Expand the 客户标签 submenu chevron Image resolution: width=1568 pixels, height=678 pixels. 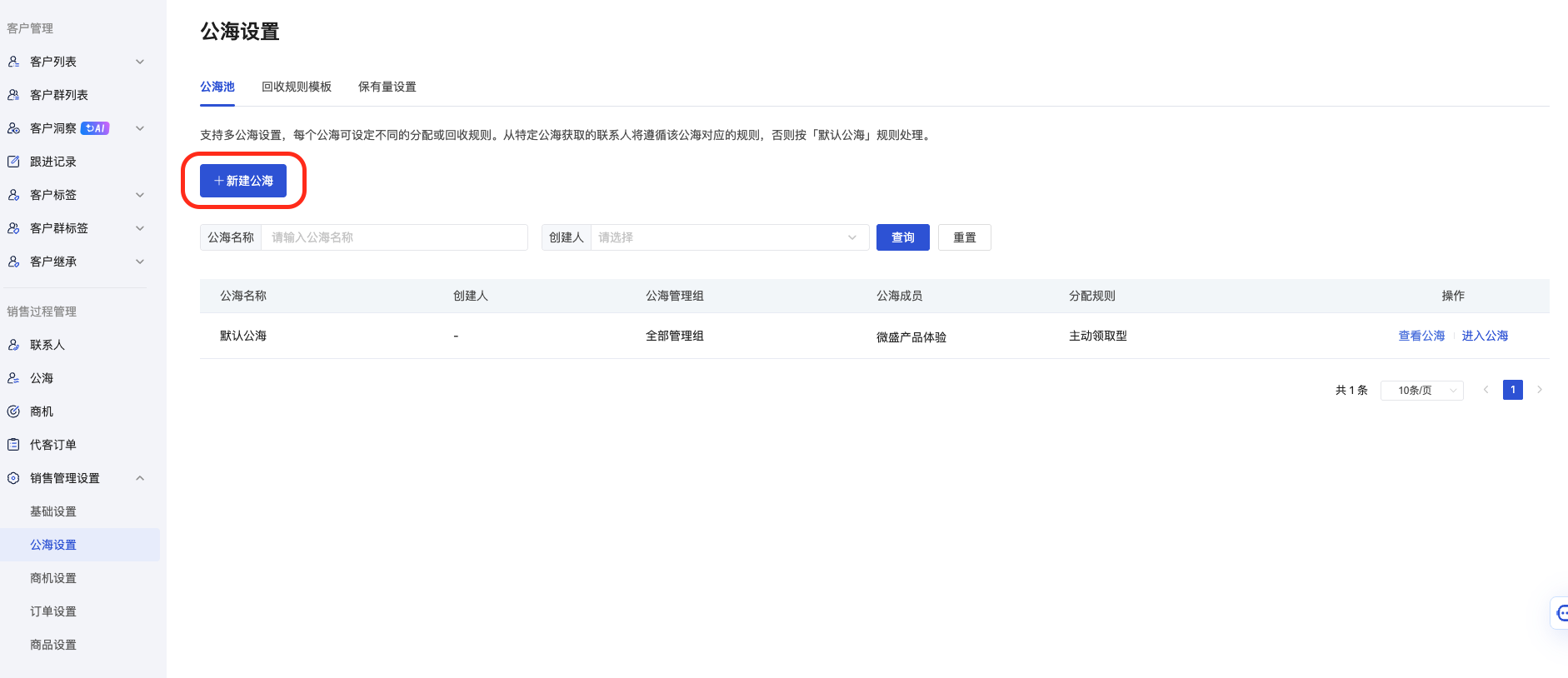coord(140,195)
